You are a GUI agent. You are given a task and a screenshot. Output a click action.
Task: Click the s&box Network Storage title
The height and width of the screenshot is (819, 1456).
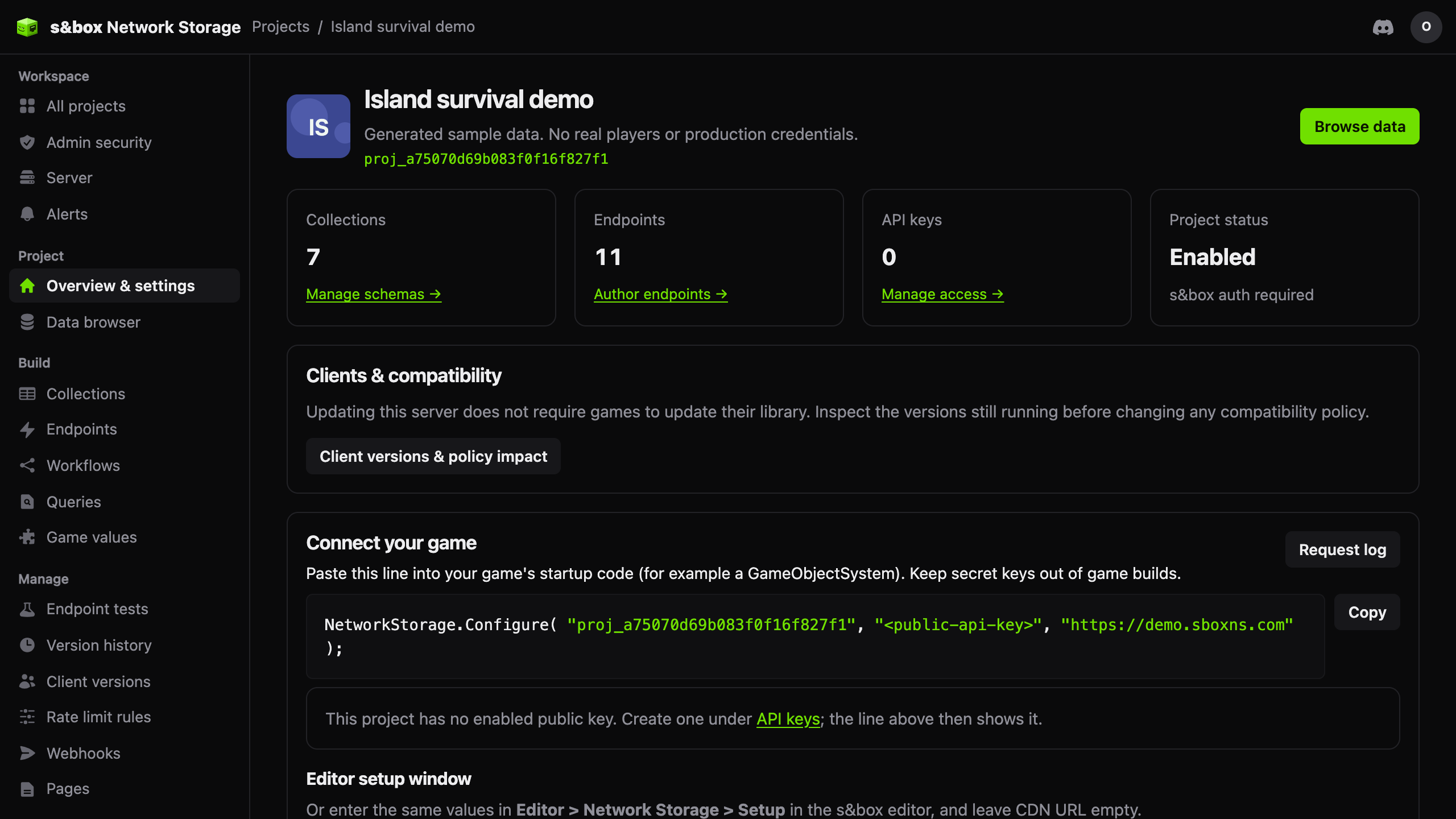point(146,27)
